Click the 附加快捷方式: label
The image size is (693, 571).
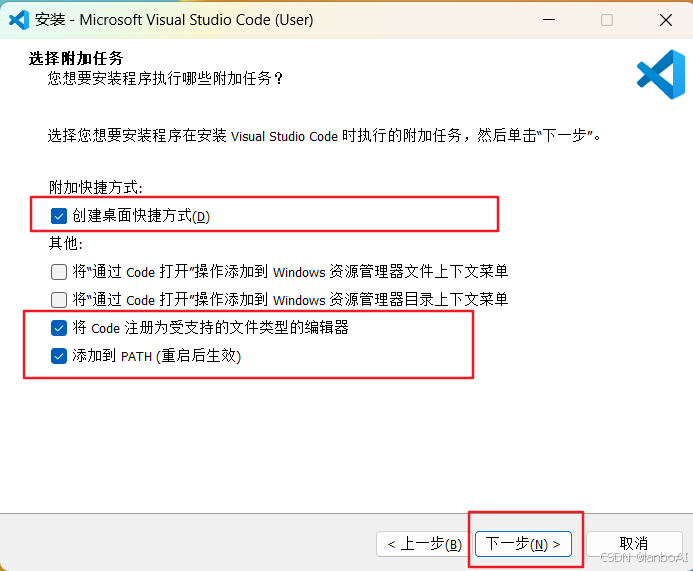tap(96, 187)
